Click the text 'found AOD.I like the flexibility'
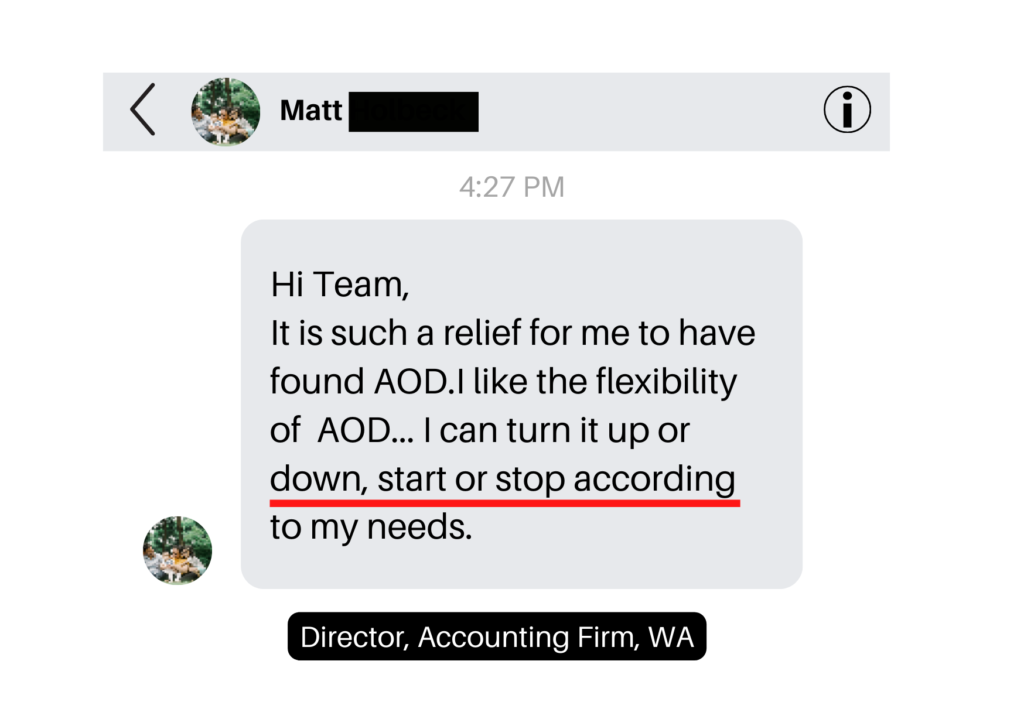Image resolution: width=1024 pixels, height=726 pixels. pos(503,381)
